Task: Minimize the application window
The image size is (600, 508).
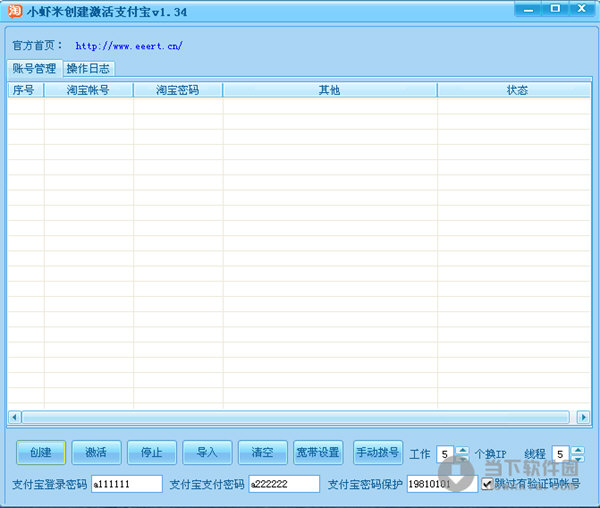Action: pos(528,9)
